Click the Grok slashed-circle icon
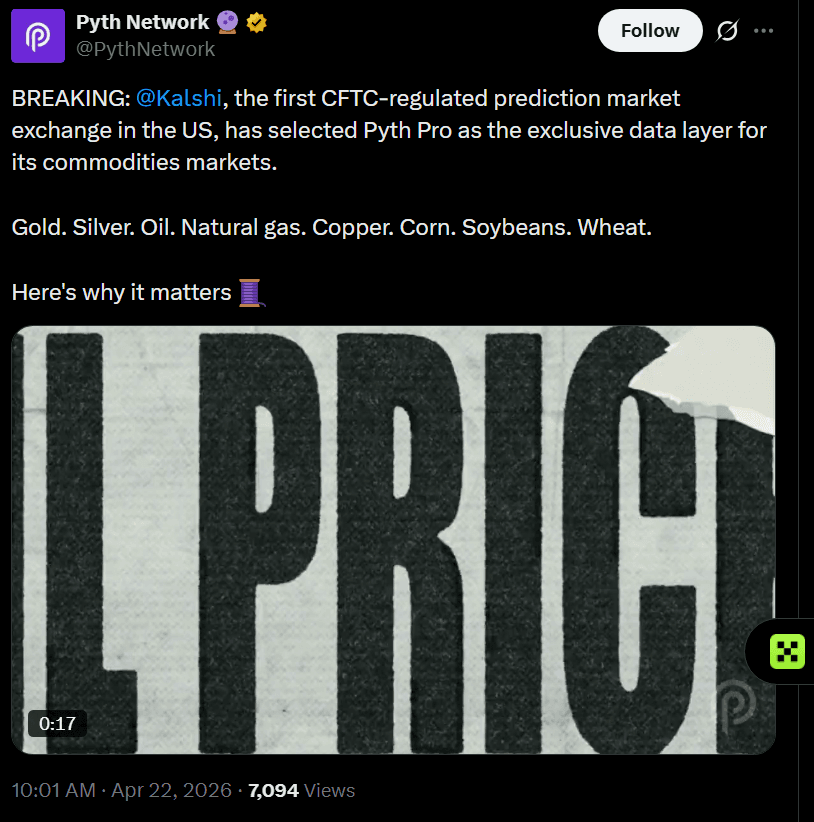The image size is (814, 822). pyautogui.click(x=727, y=31)
